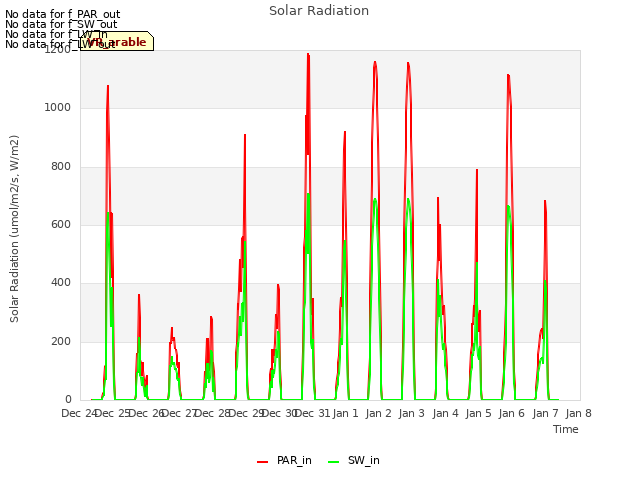Click the Jan 1 x-axis tick label
This screenshot has height=480, width=640.
(345, 413)
